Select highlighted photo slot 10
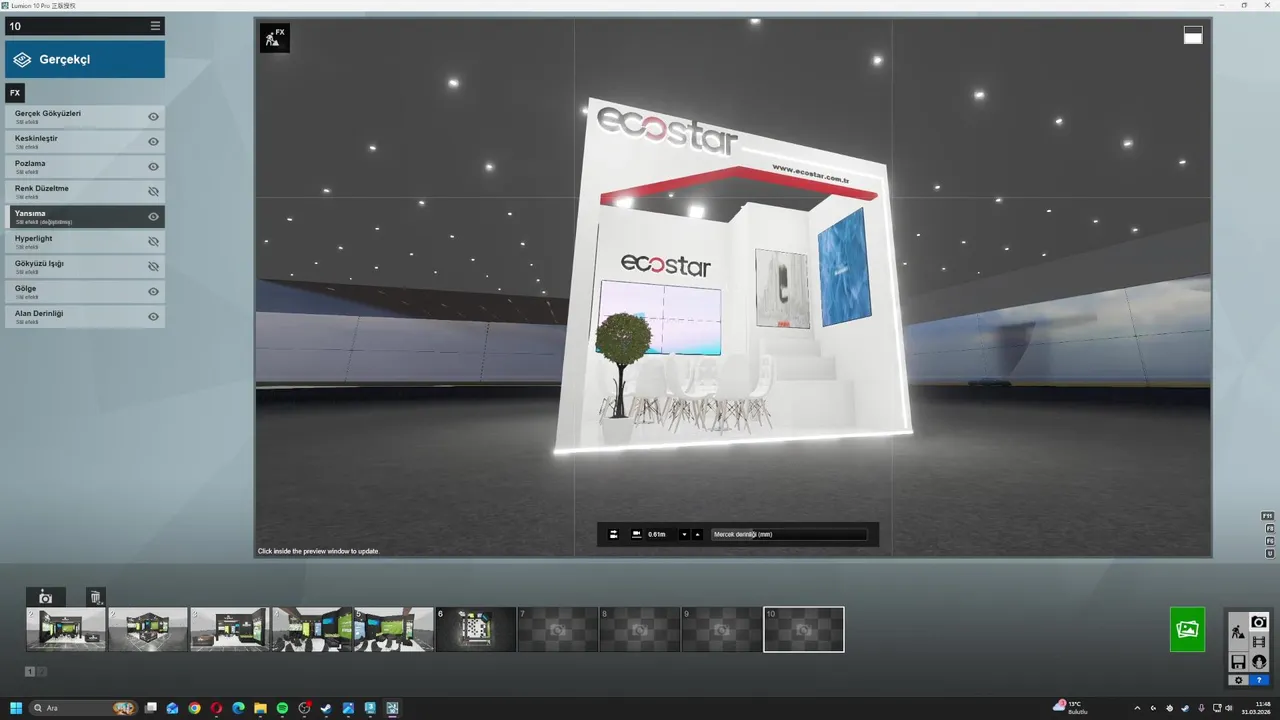1280x720 pixels. [x=804, y=629]
